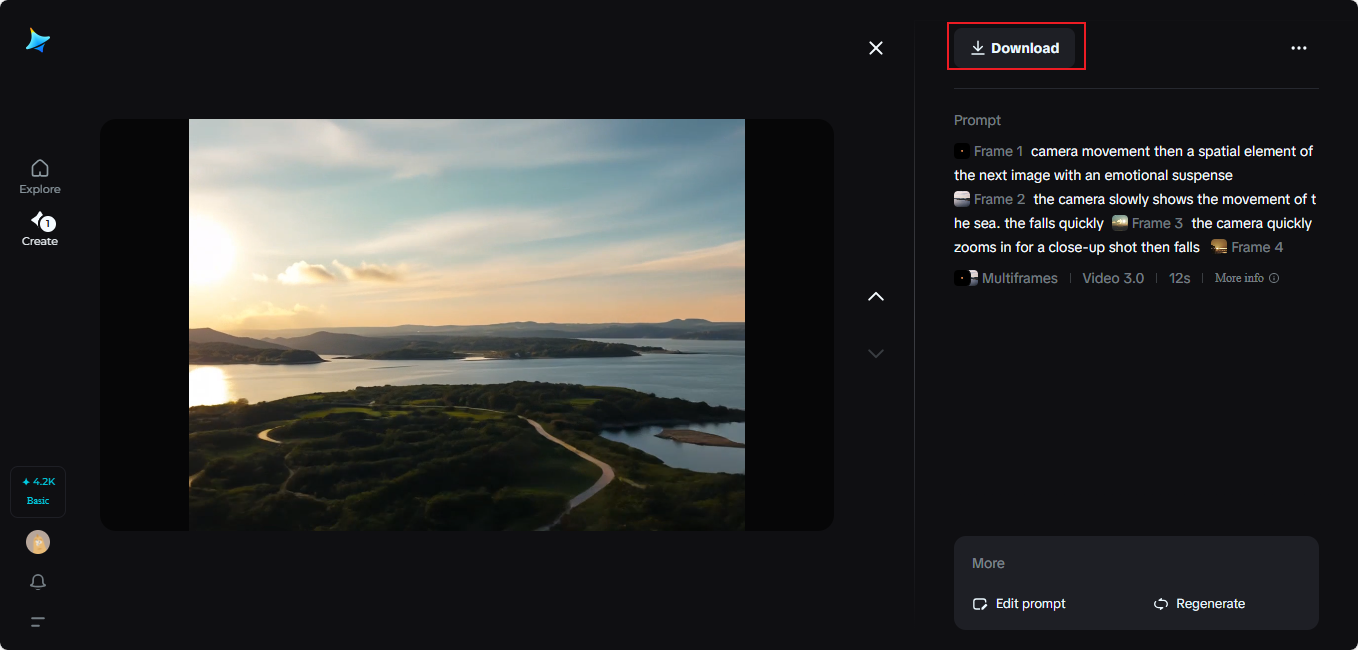This screenshot has width=1358, height=650.
Task: Regenerate the video
Action: pyautogui.click(x=1199, y=603)
